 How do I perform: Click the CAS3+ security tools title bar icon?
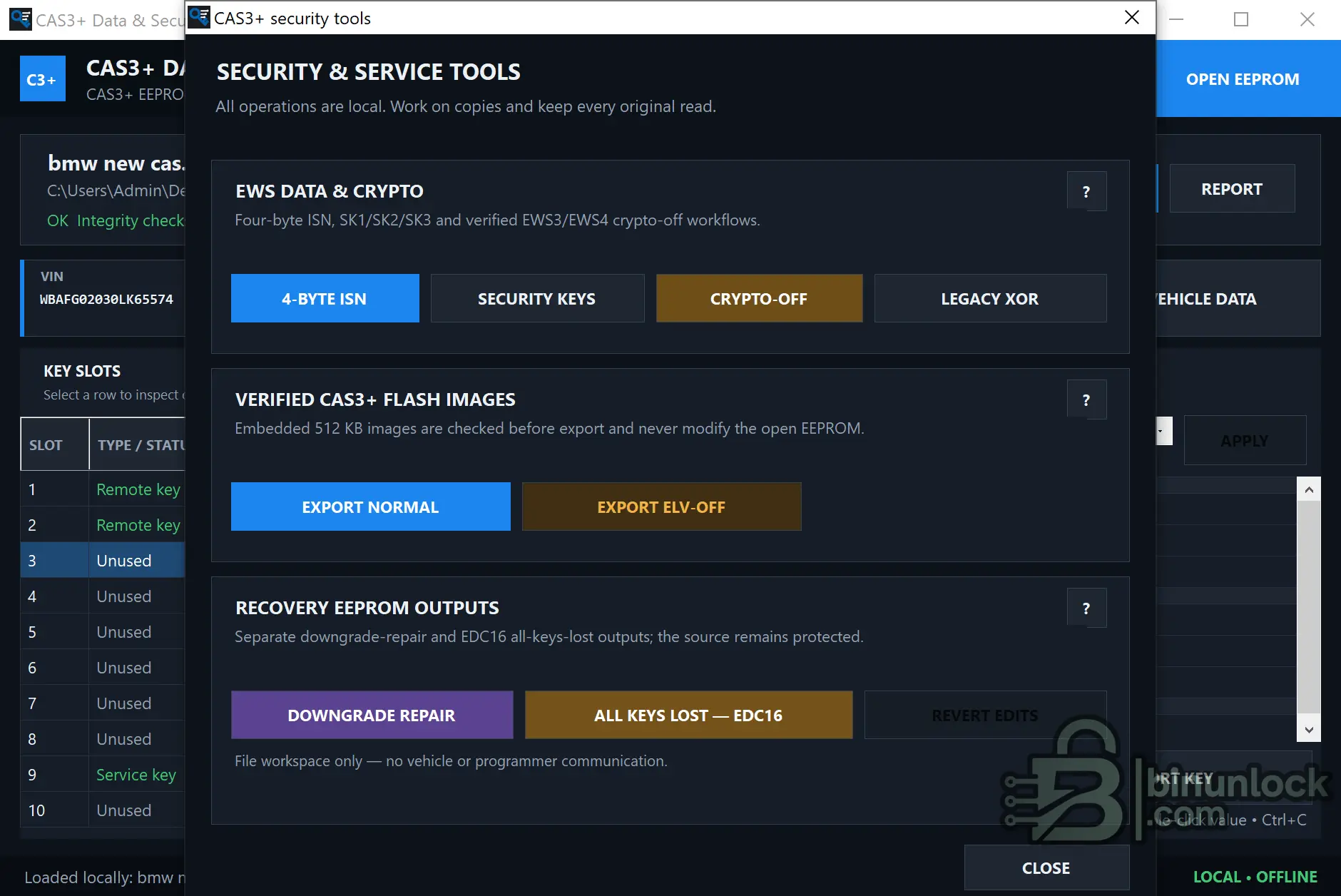pyautogui.click(x=199, y=18)
